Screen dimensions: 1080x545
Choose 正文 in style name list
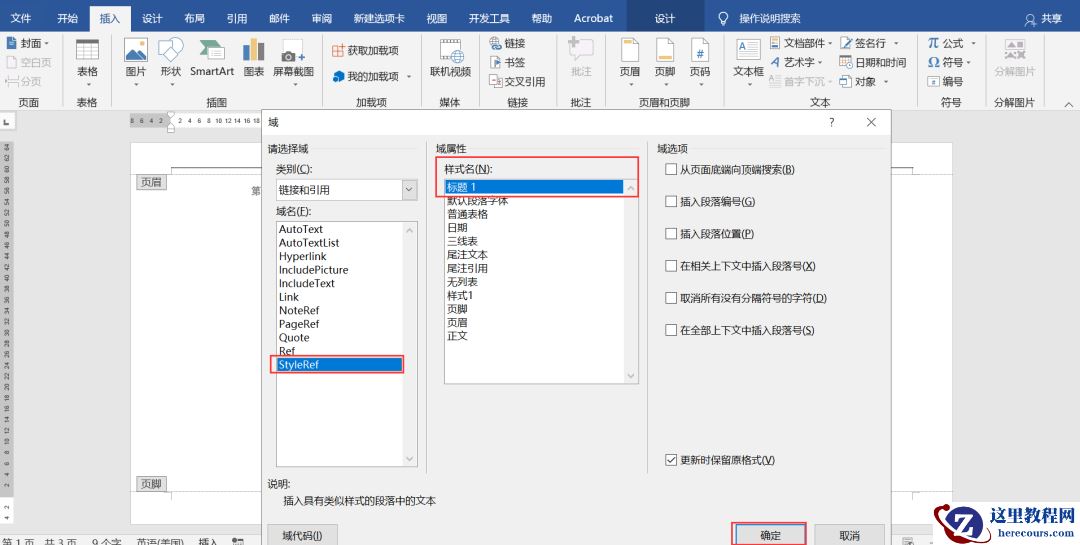click(457, 336)
